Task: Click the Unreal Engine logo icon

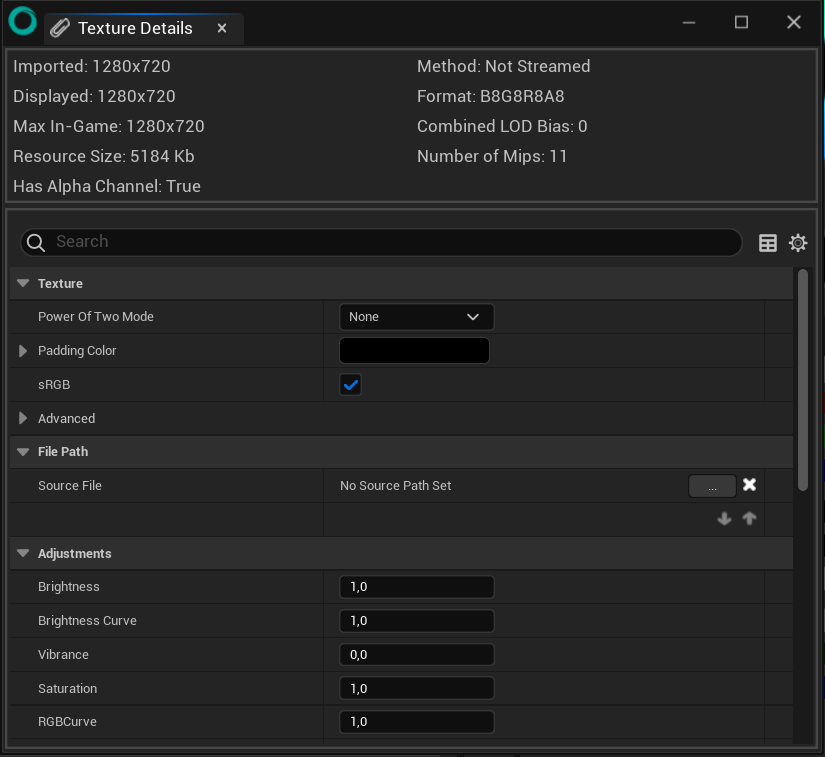Action: (x=22, y=22)
